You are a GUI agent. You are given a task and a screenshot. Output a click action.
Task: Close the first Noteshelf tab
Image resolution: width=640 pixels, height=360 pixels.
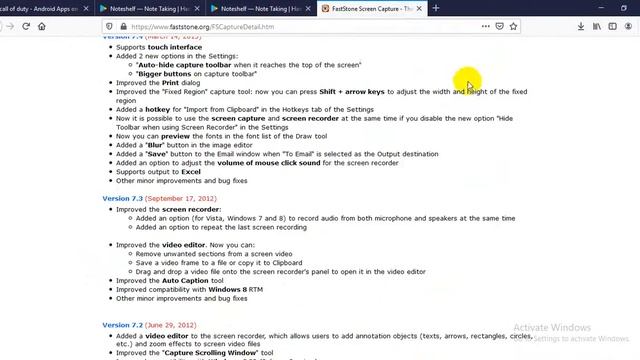point(197,8)
